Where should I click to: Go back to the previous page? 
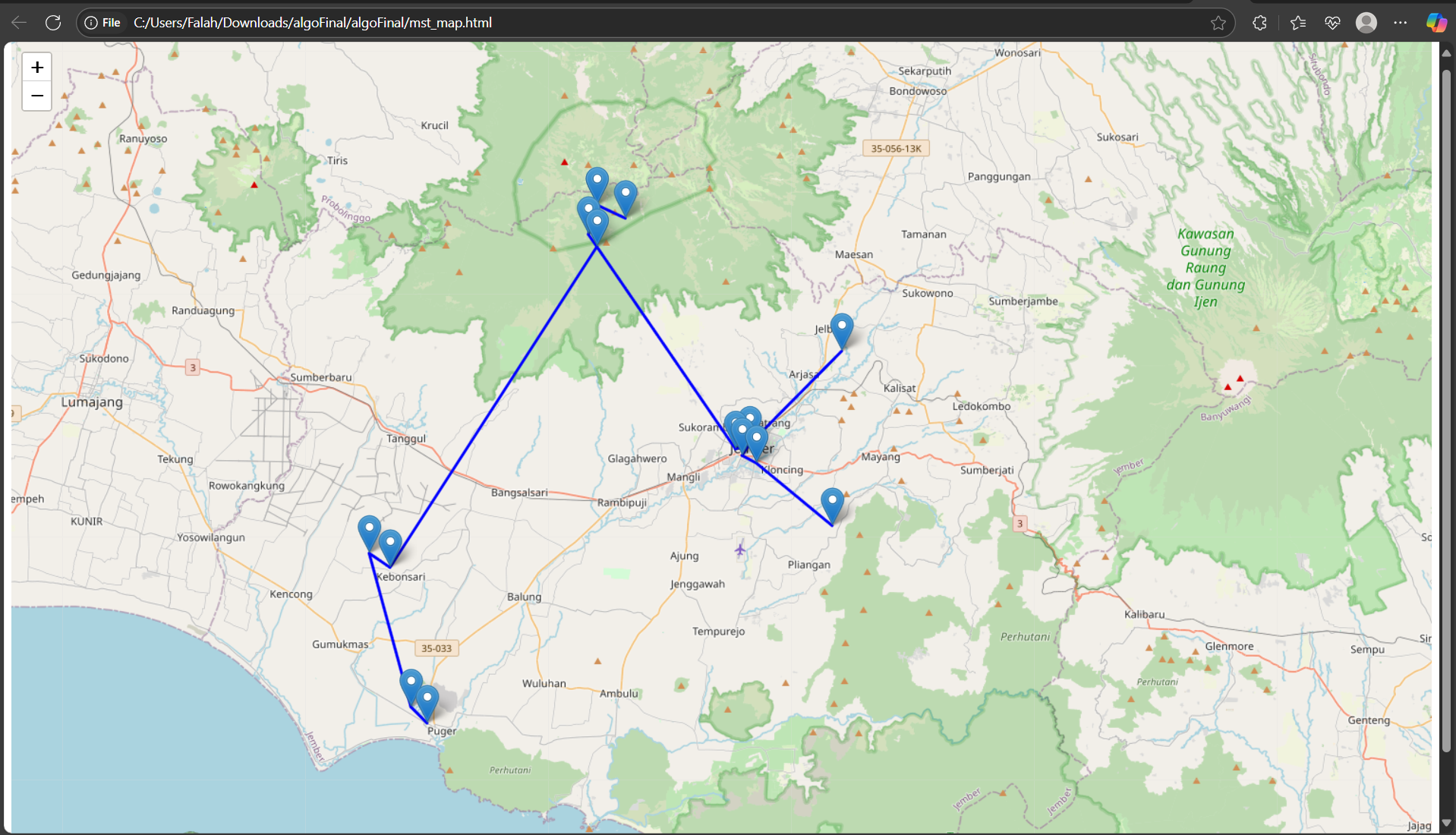[x=19, y=23]
